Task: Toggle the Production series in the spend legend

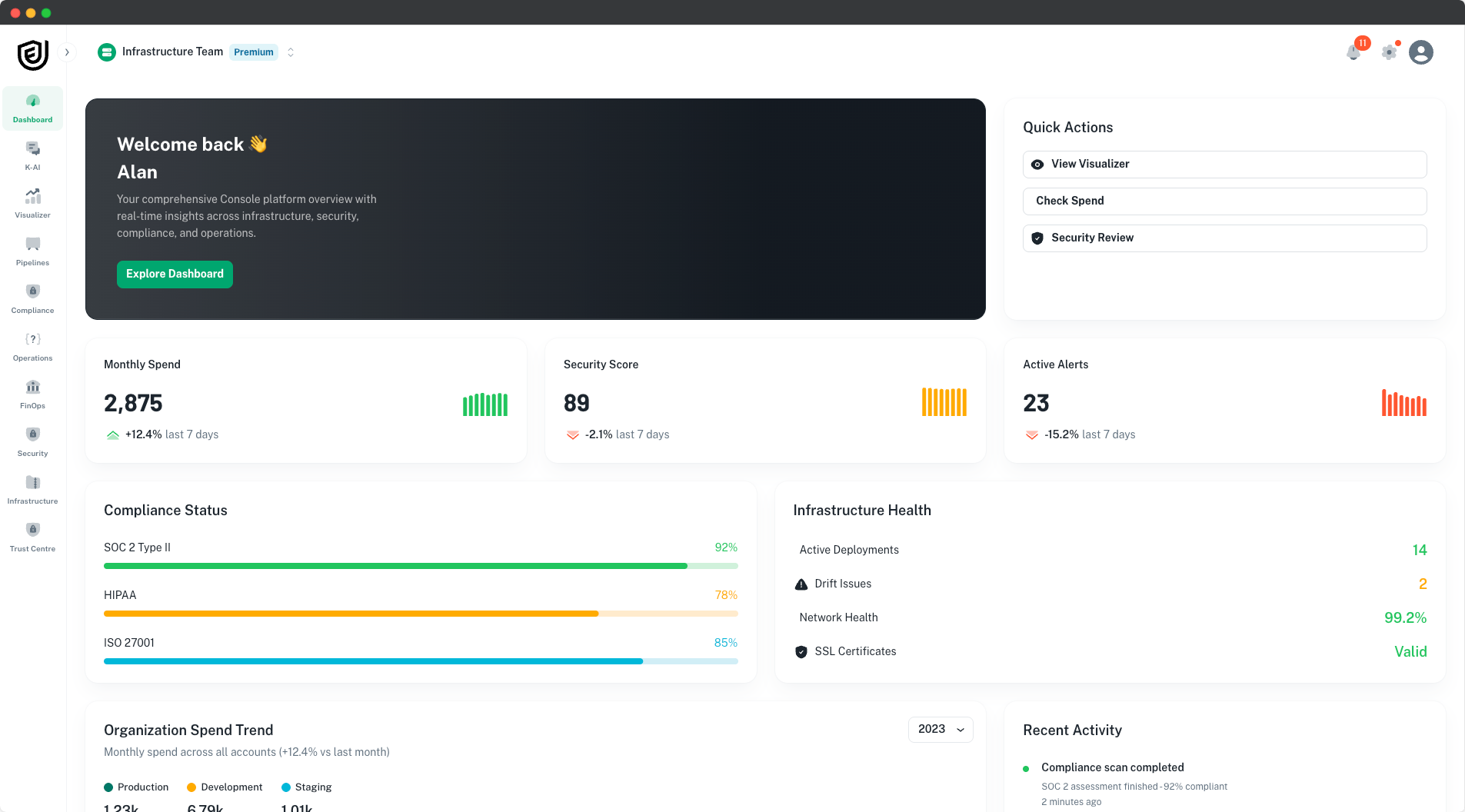Action: pos(136,787)
